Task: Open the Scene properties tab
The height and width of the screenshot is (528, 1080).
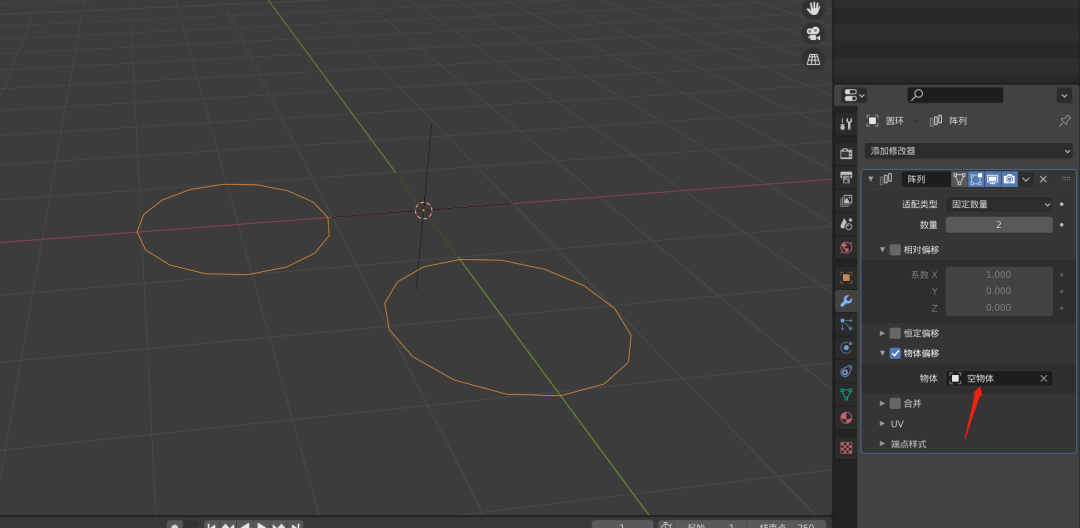Action: (x=847, y=224)
